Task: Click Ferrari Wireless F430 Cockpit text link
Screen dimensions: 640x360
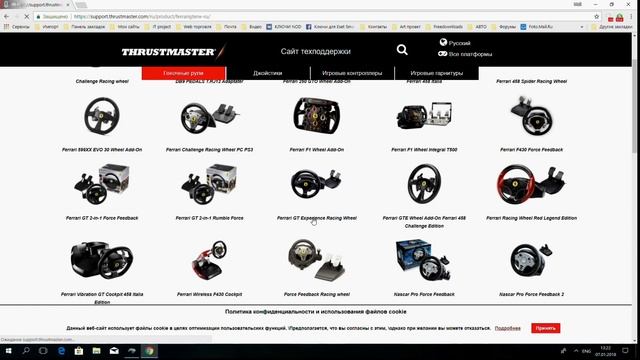Action: pyautogui.click(x=209, y=294)
